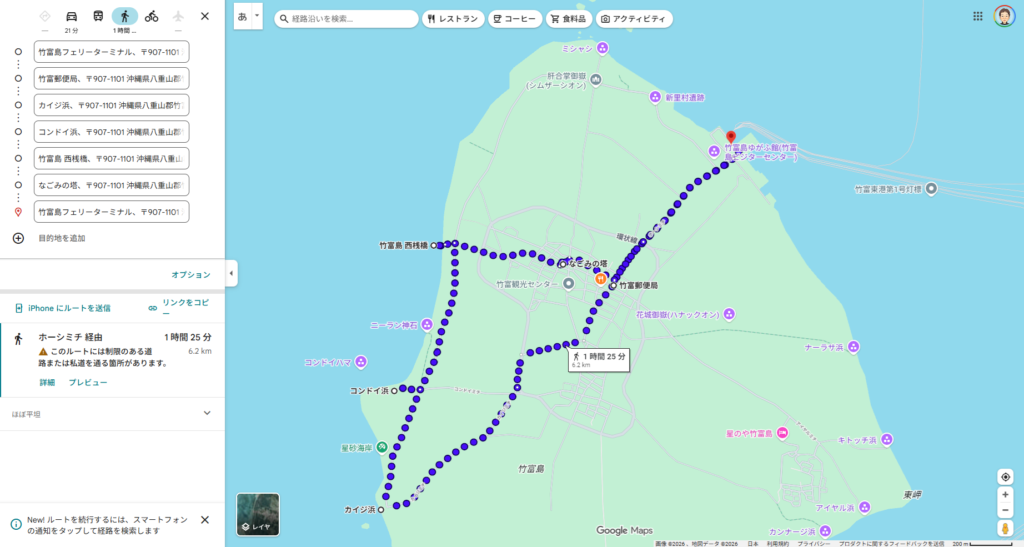This screenshot has width=1024, height=547.
Task: Open the オプション route options
Action: pos(191,275)
